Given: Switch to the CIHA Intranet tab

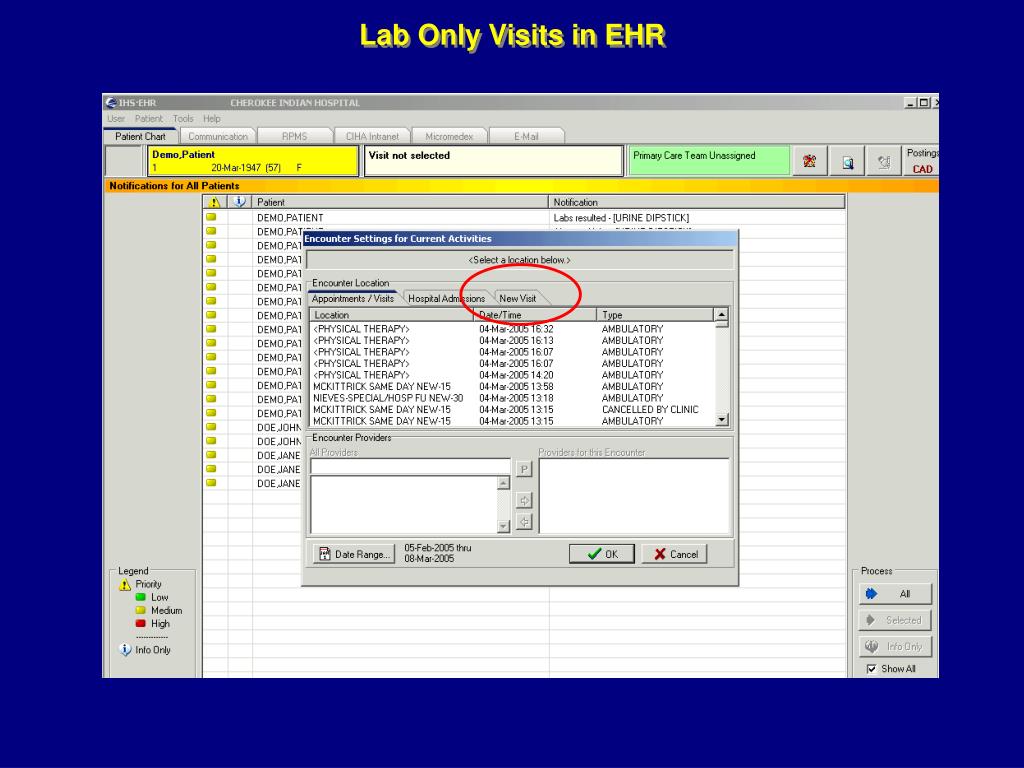Looking at the screenshot, I should click(x=372, y=136).
